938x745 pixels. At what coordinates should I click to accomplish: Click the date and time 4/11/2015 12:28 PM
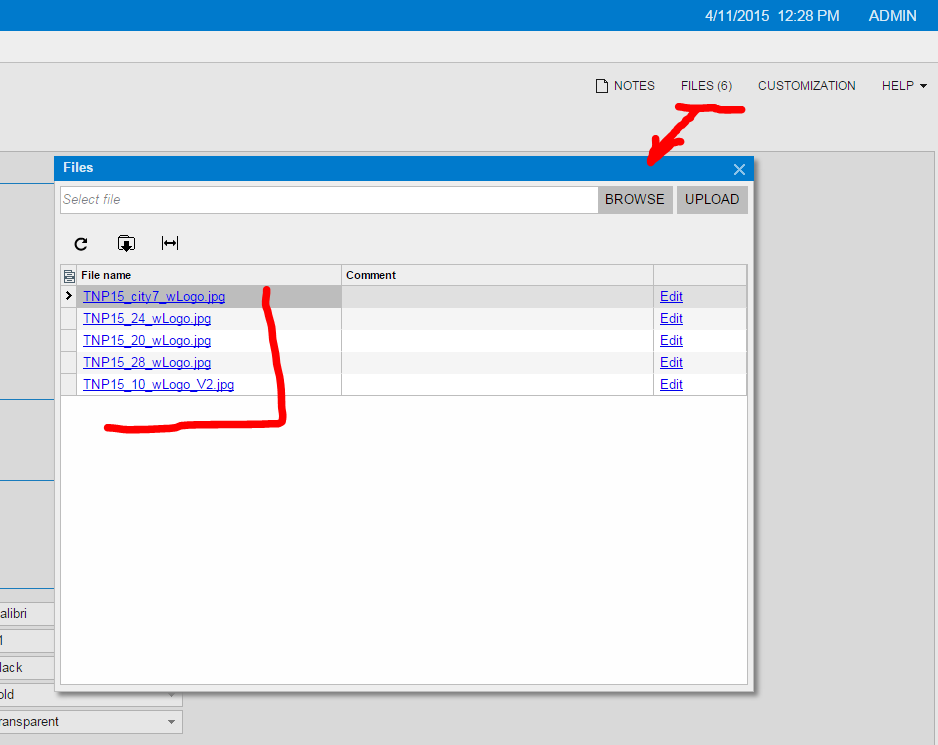coord(772,16)
